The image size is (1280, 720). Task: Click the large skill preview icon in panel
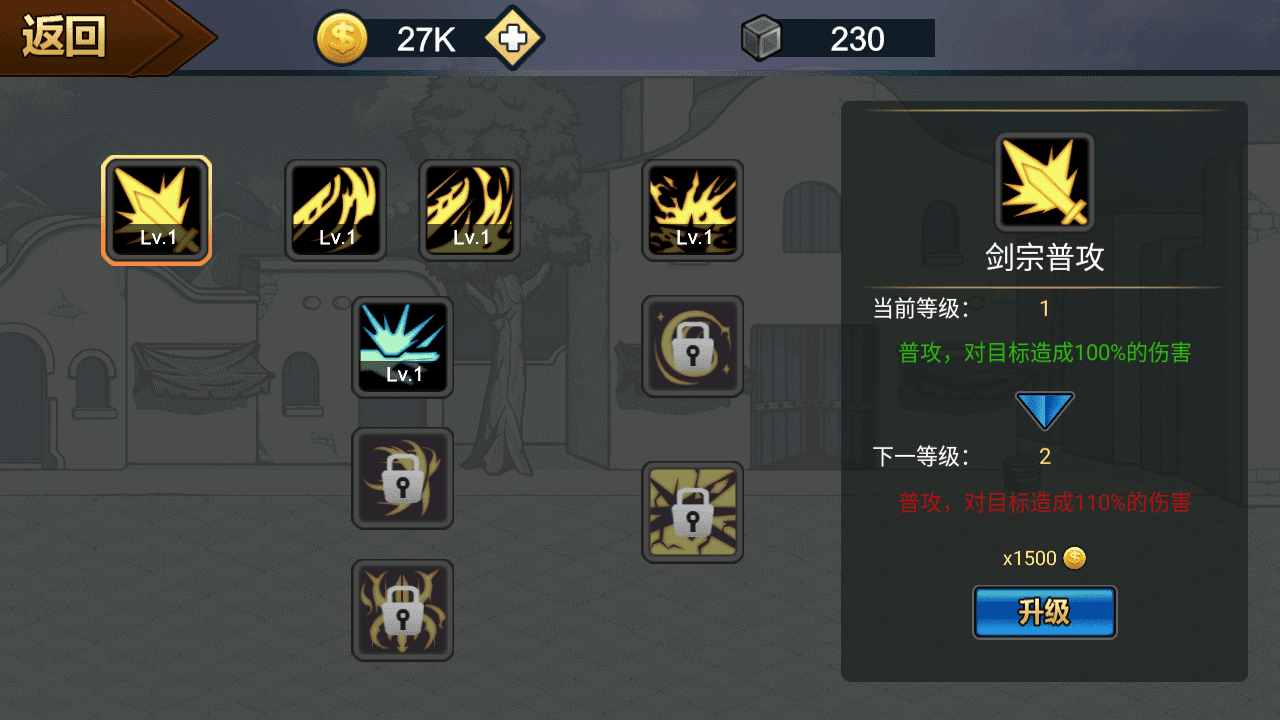(1045, 182)
